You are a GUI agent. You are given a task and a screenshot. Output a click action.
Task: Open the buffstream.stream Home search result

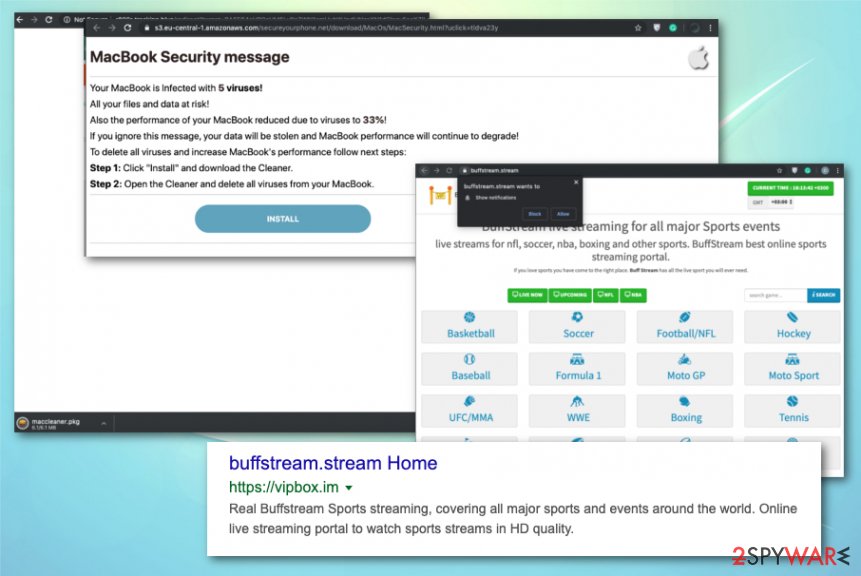(x=333, y=463)
